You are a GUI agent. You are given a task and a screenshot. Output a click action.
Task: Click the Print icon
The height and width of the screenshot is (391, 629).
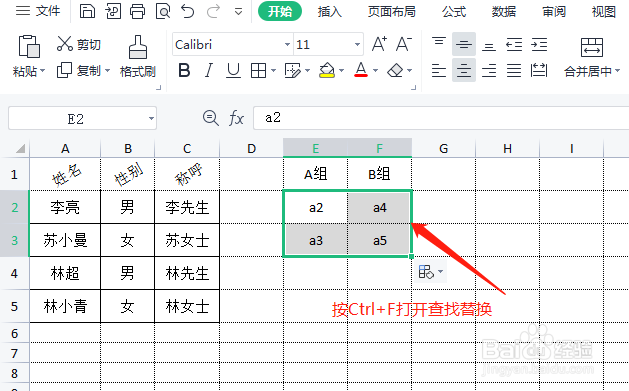[x=137, y=11]
